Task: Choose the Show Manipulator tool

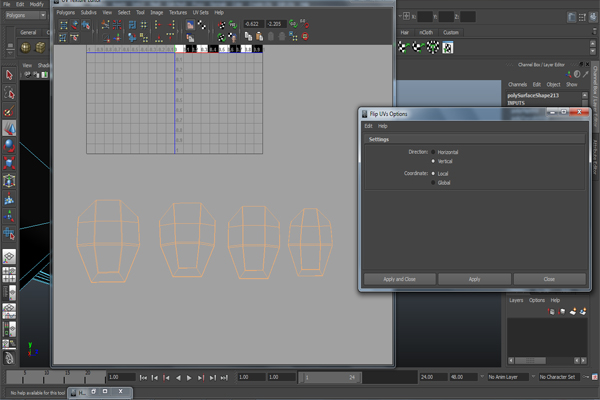Action: (9, 217)
